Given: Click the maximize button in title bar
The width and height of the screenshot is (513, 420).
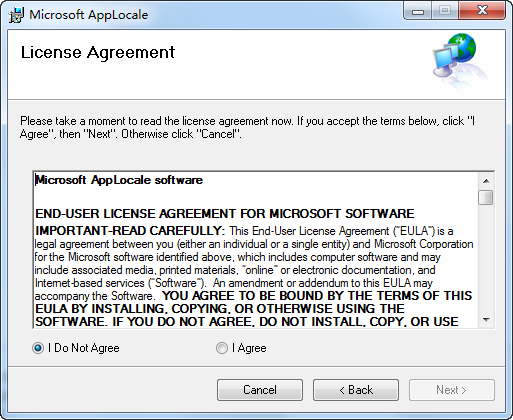Looking at the screenshot, I should (x=445, y=11).
